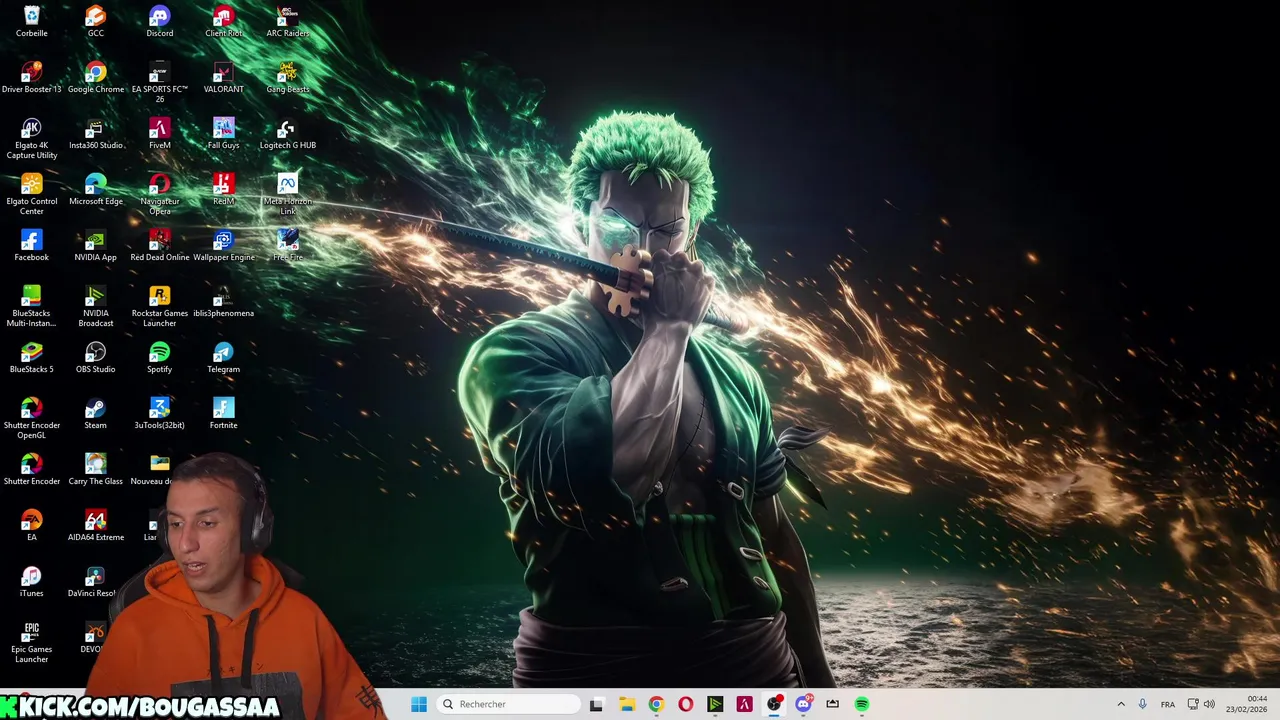Image resolution: width=1280 pixels, height=720 pixels.
Task: Select the Meta Horizon Link icon
Action: [287, 195]
